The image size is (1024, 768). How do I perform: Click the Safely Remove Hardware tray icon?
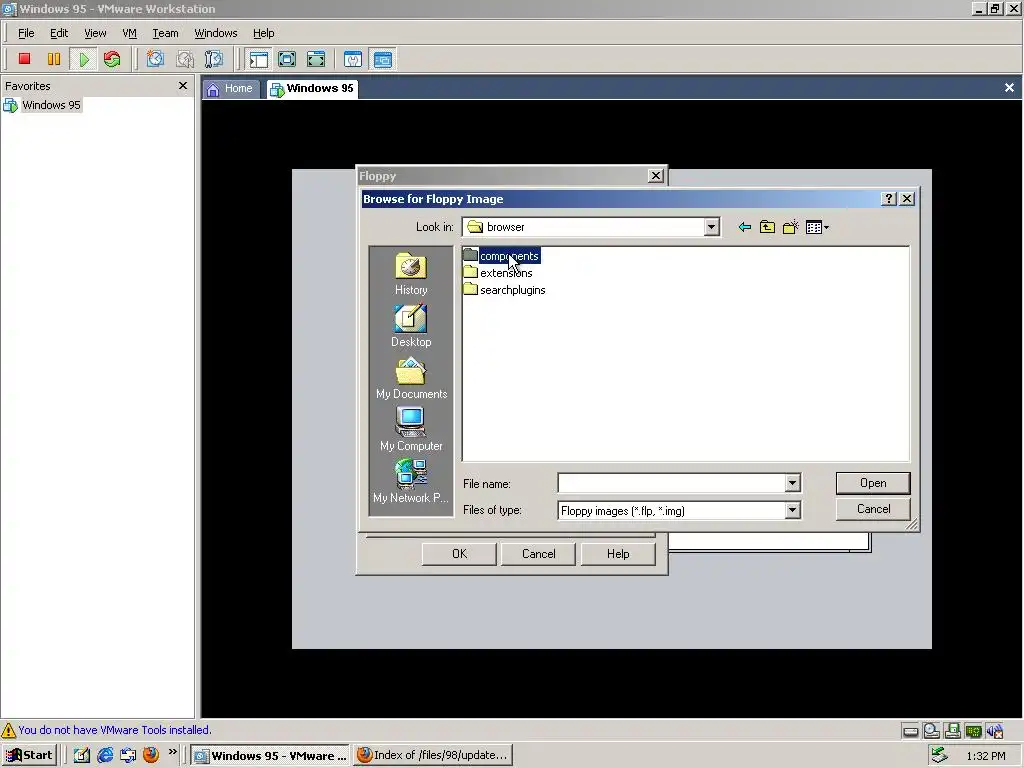tap(939, 755)
